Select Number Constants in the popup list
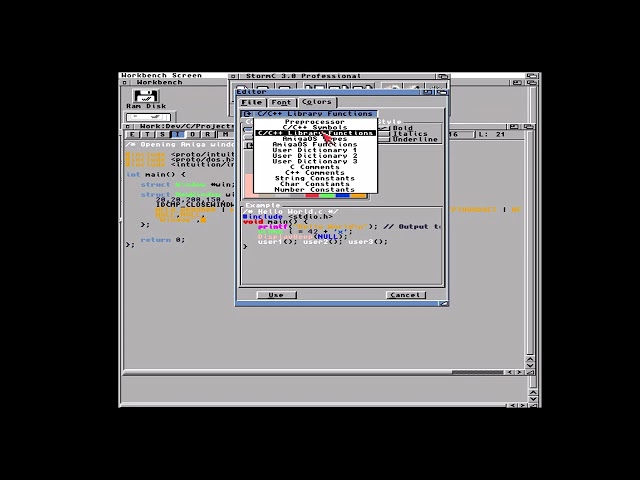The height and width of the screenshot is (480, 640). (x=315, y=190)
